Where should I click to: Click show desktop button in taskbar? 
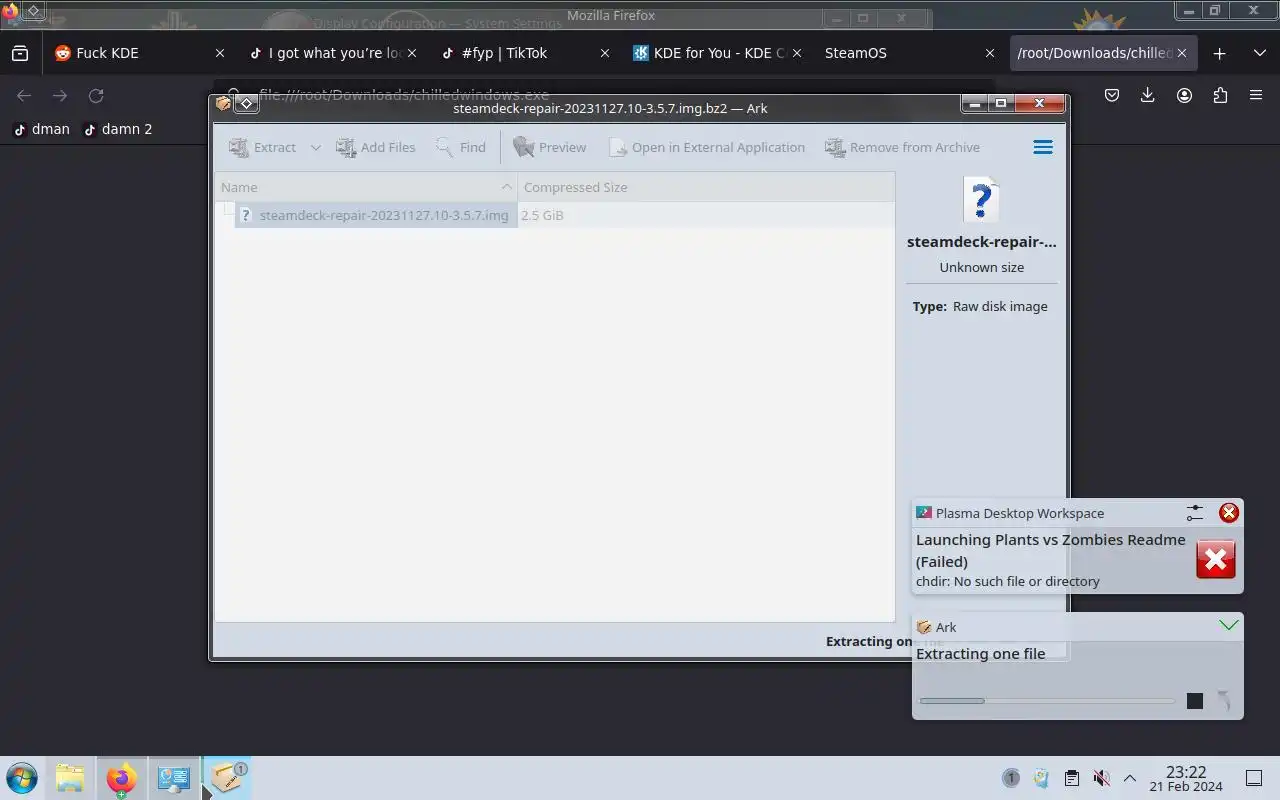coord(1254,778)
